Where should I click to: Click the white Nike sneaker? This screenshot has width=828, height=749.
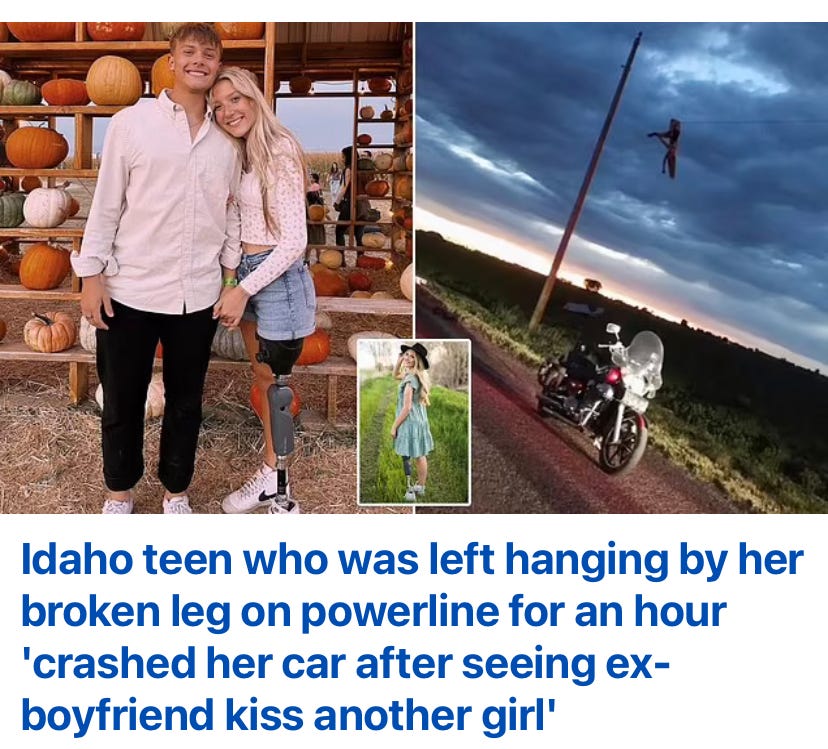tap(249, 492)
